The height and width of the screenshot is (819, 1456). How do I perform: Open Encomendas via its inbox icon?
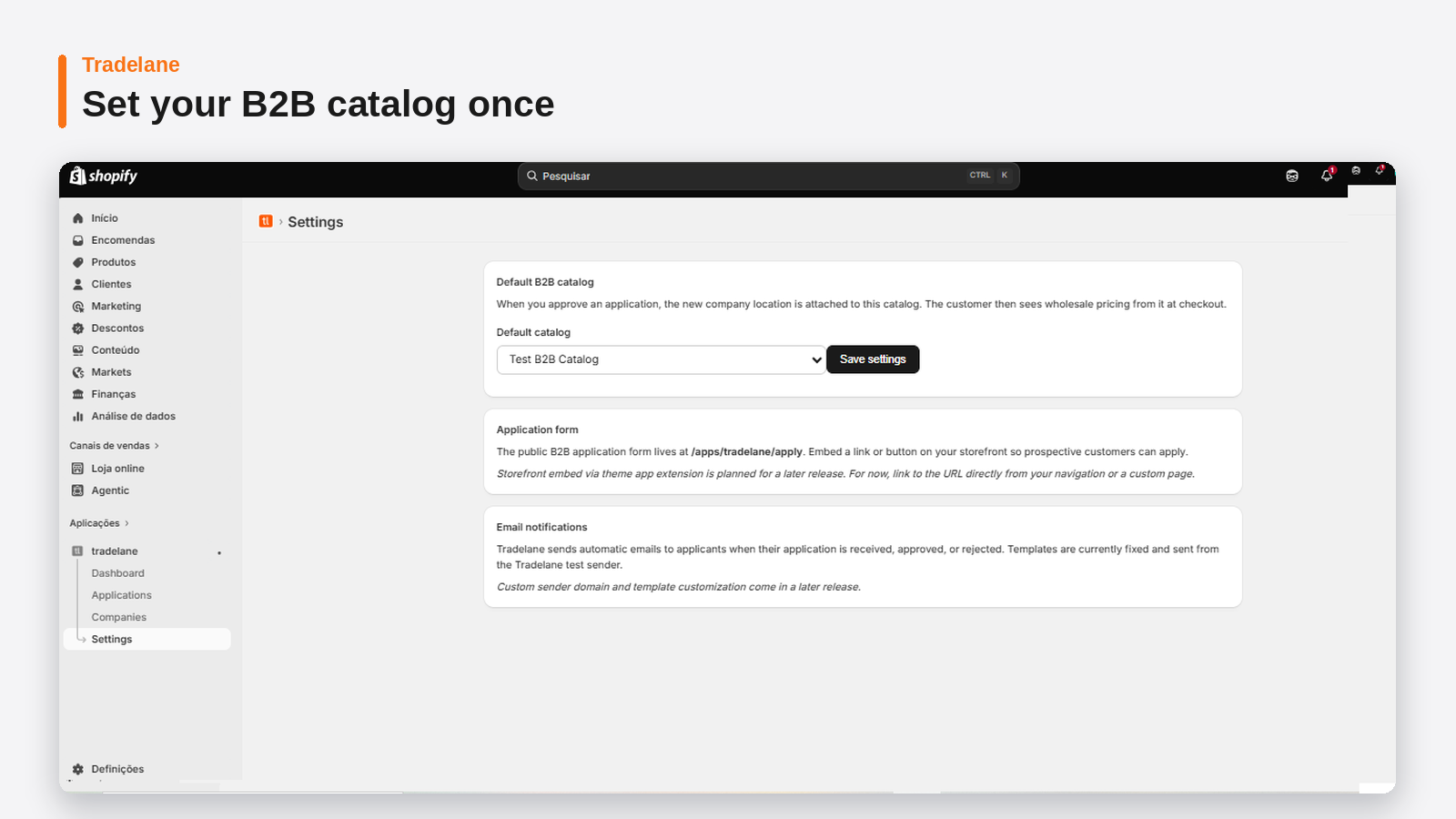[78, 240]
